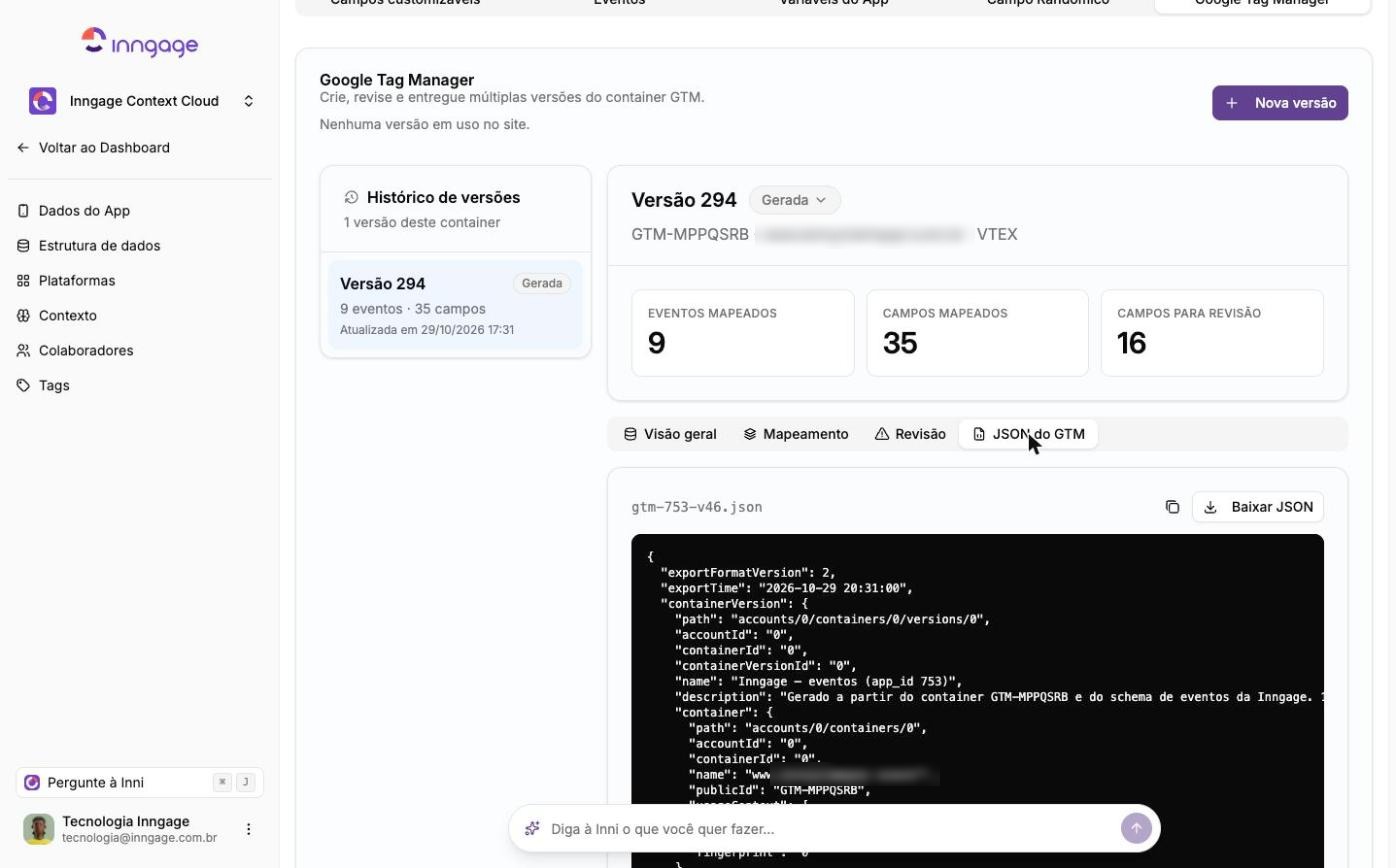The image size is (1396, 868).
Task: Click the Colaboradores people icon
Action: tap(23, 351)
